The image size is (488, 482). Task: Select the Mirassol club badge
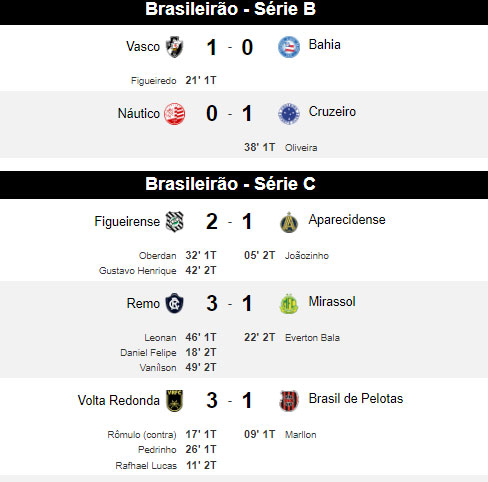[x=289, y=304]
